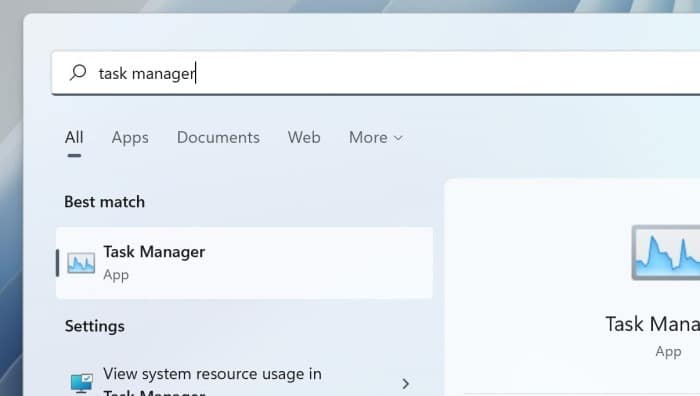Expand the More filters dropdown
Viewport: 700px width, 396px height.
(x=376, y=138)
